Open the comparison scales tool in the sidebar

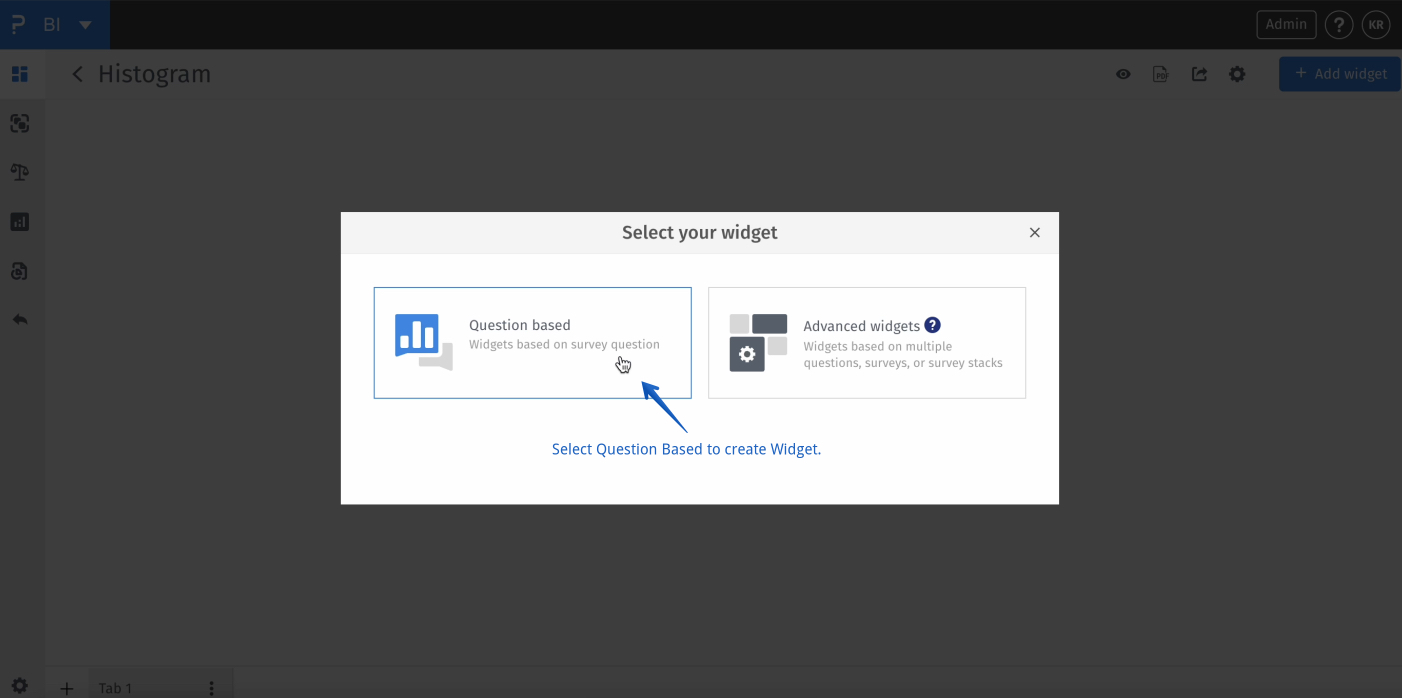pyautogui.click(x=20, y=171)
